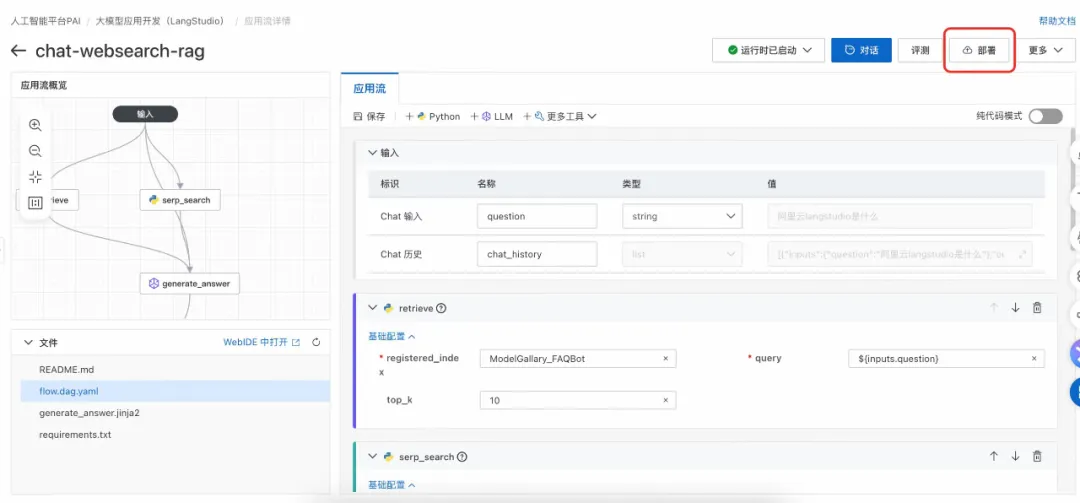Viewport: 1080px width, 503px height.
Task: Click the ModelGallary_FAQBot index field
Action: (578, 359)
